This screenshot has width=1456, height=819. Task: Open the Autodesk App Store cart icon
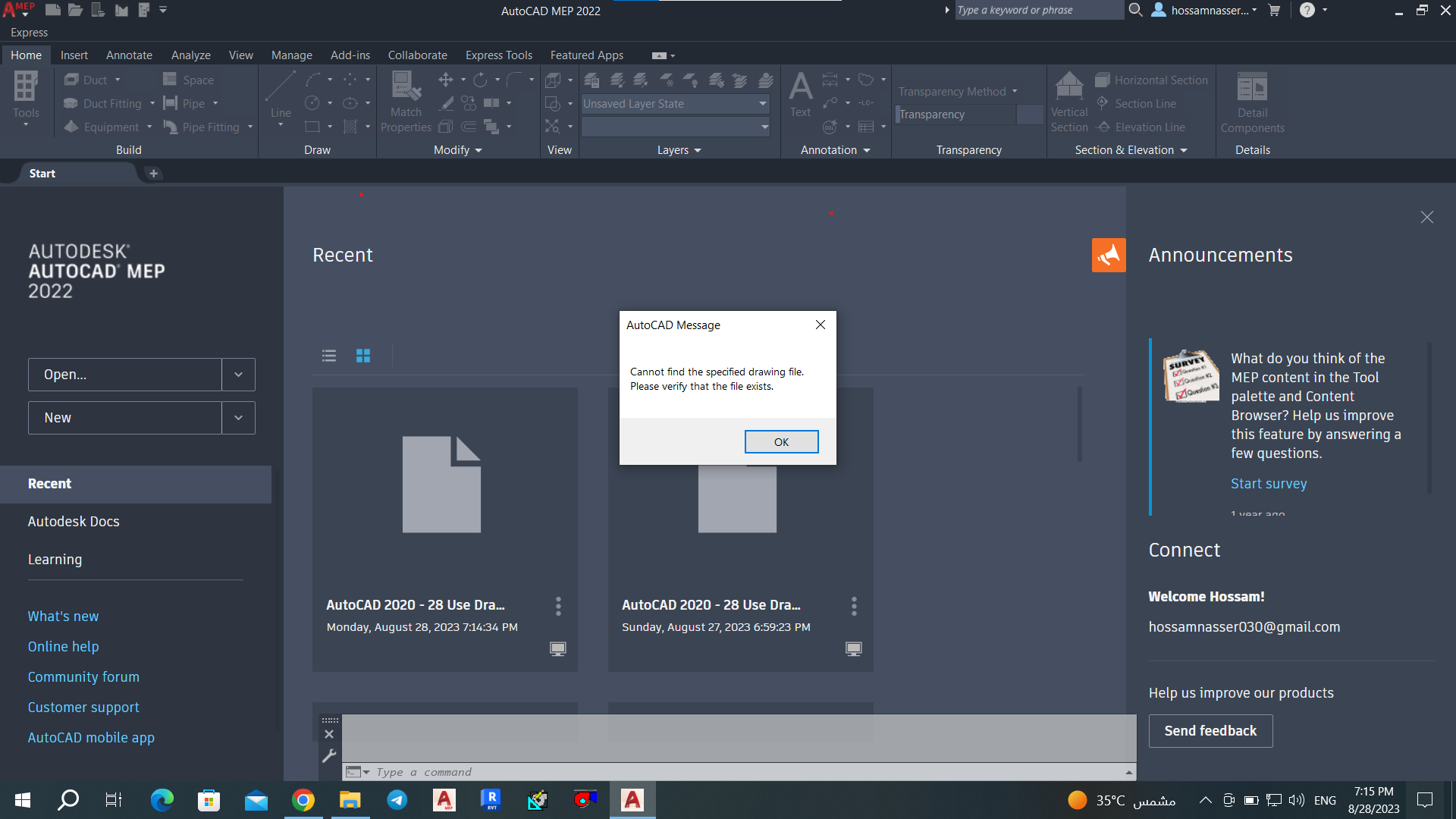click(x=1274, y=10)
